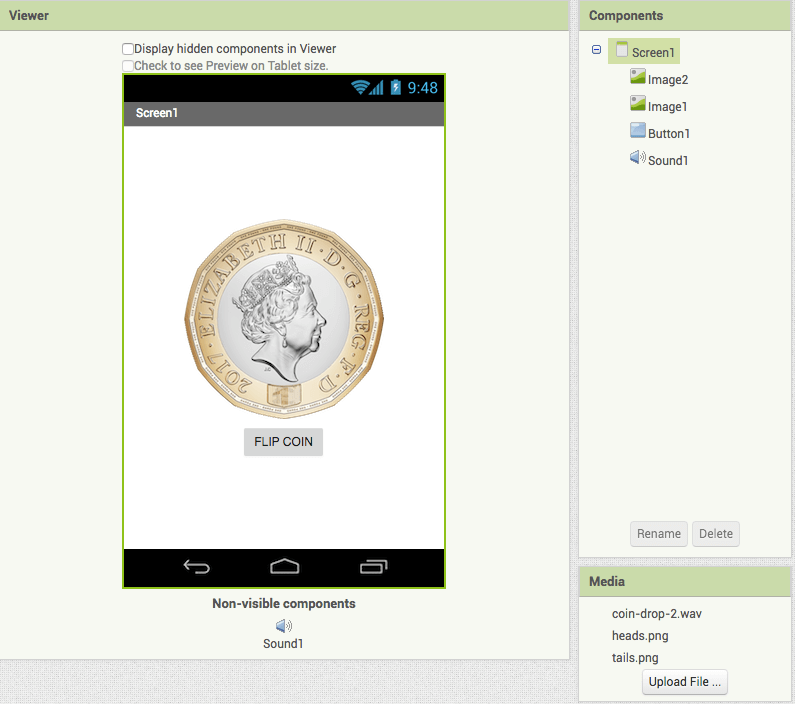Click the Sound1 speaker icon in Components
The width and height of the screenshot is (795, 704).
tap(637, 157)
